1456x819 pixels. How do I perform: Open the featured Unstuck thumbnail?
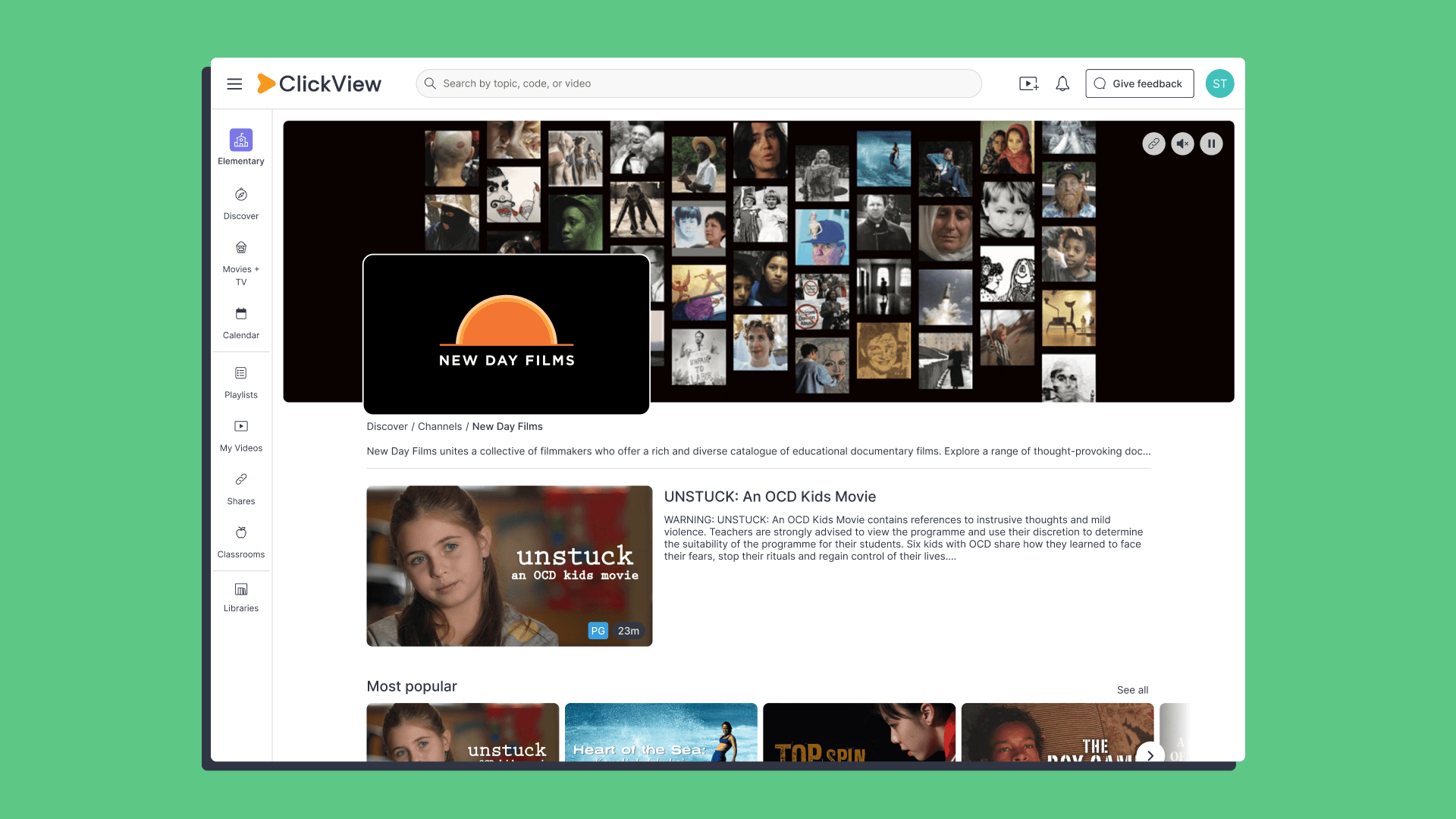point(510,566)
